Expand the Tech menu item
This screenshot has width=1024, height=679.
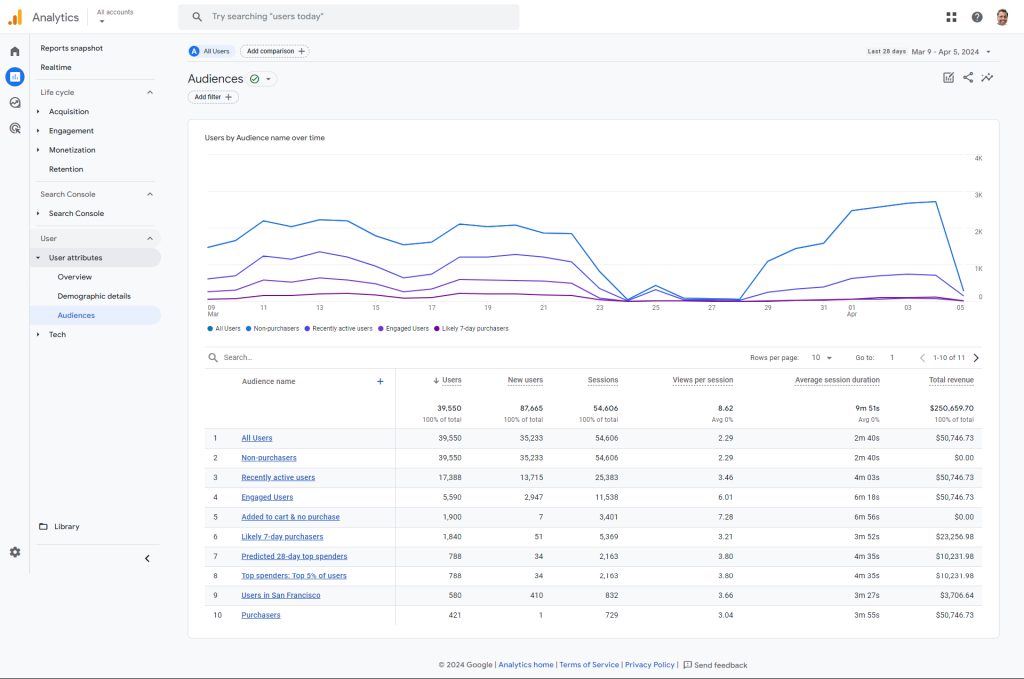[38, 334]
